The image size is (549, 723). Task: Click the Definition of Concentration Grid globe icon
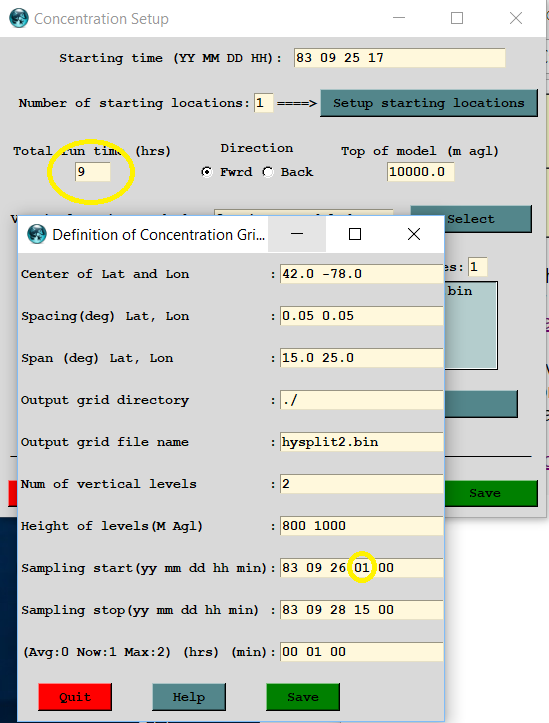[37, 234]
